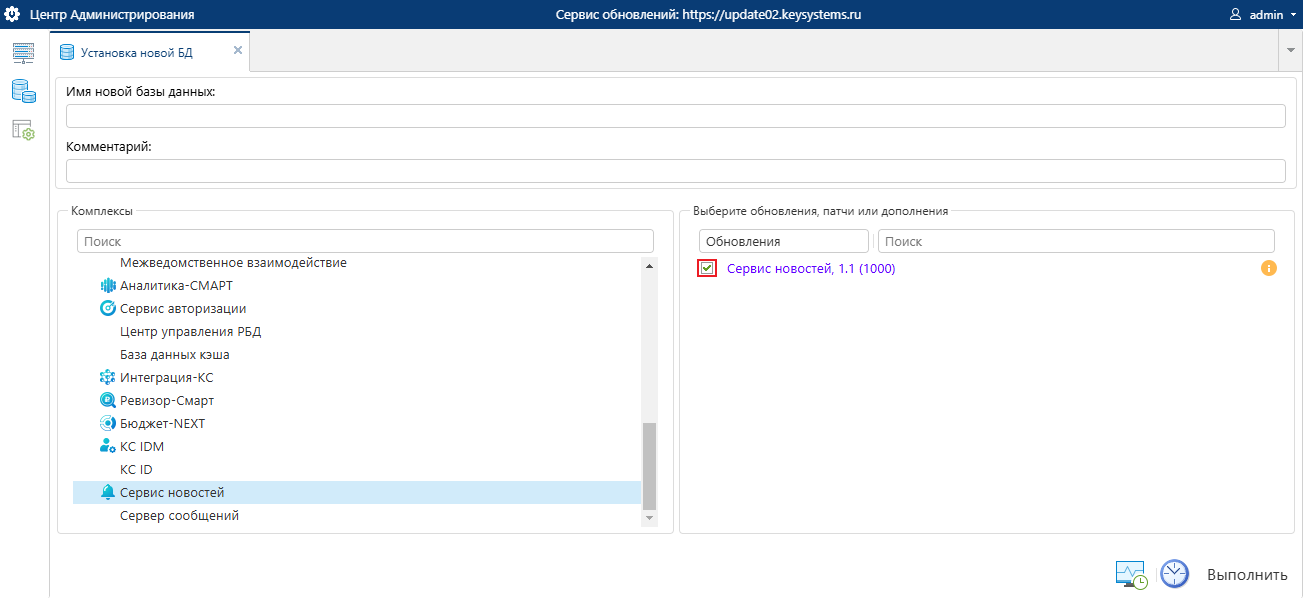
Task: Select Сервер сообщений in the list
Action: [x=179, y=516]
